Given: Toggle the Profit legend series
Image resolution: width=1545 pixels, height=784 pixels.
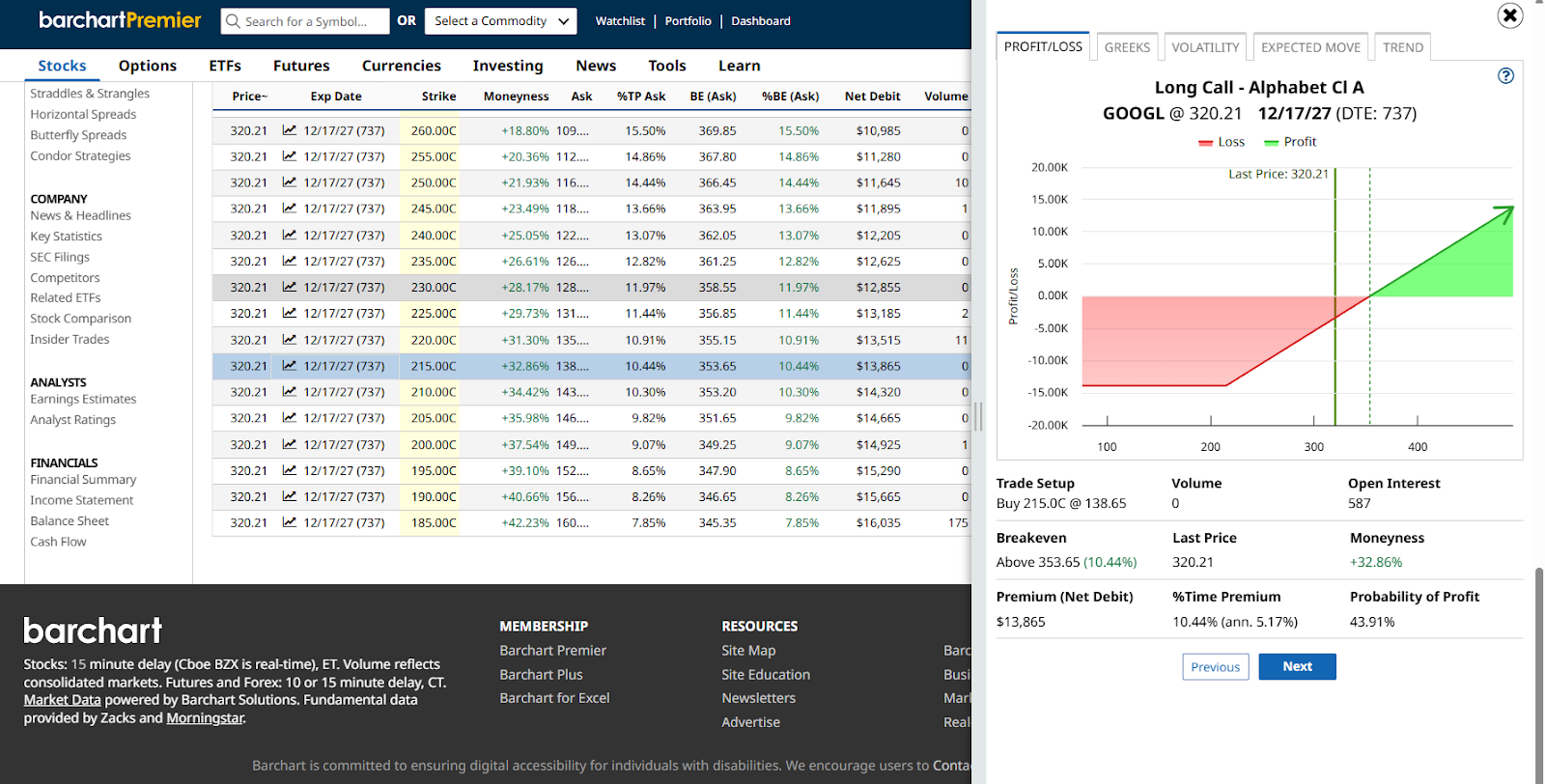Looking at the screenshot, I should click(1290, 142).
